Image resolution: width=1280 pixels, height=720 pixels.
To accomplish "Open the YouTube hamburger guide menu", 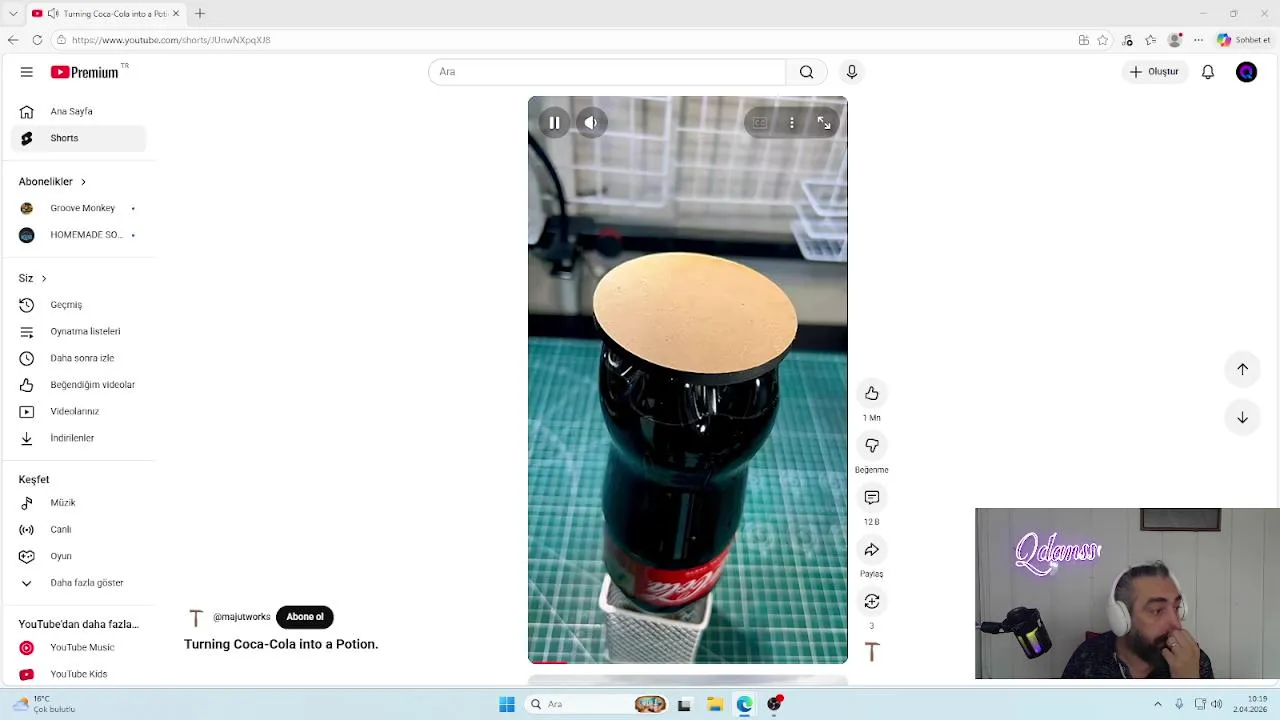I will (27, 72).
